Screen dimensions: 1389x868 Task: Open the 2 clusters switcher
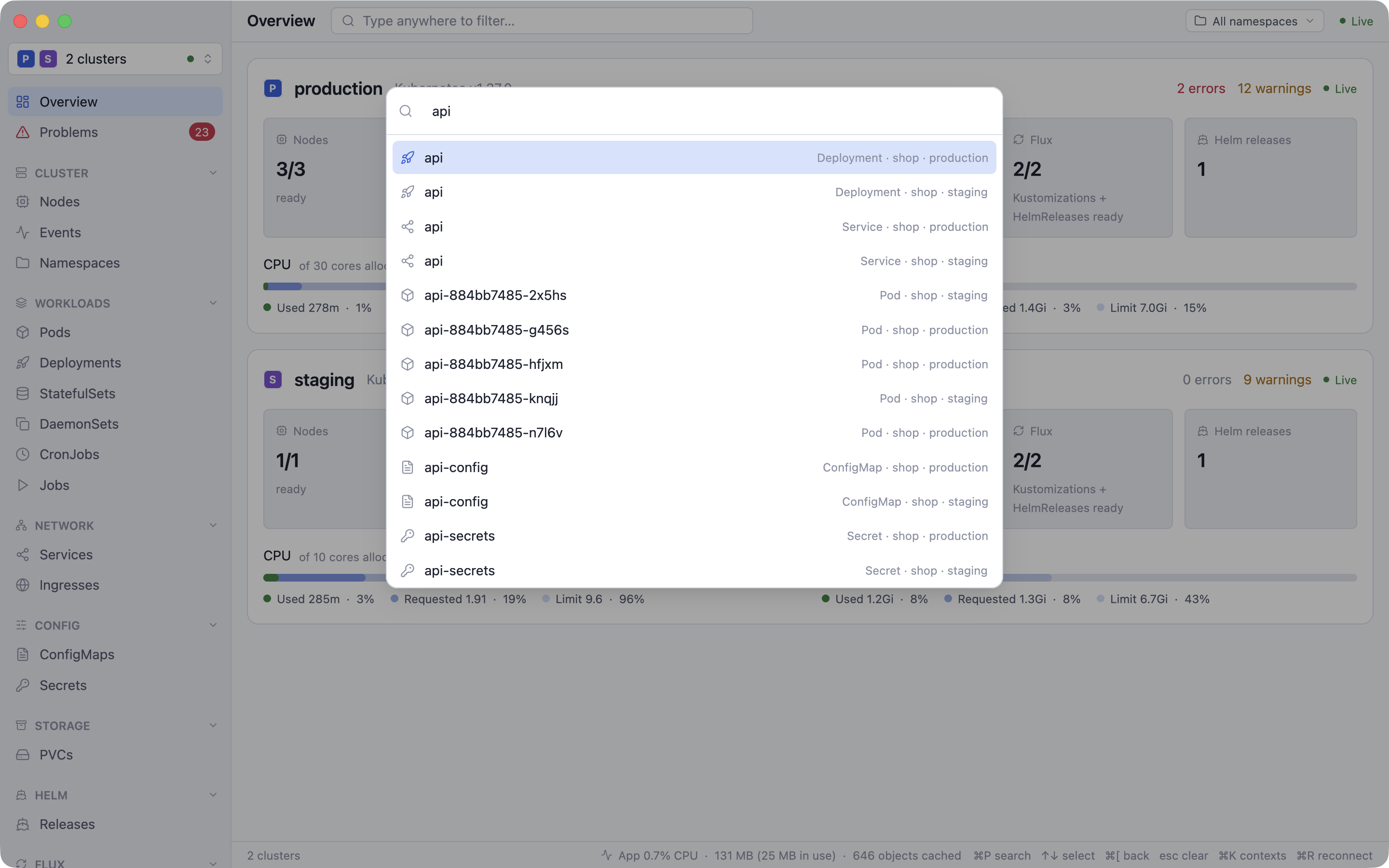[115, 58]
